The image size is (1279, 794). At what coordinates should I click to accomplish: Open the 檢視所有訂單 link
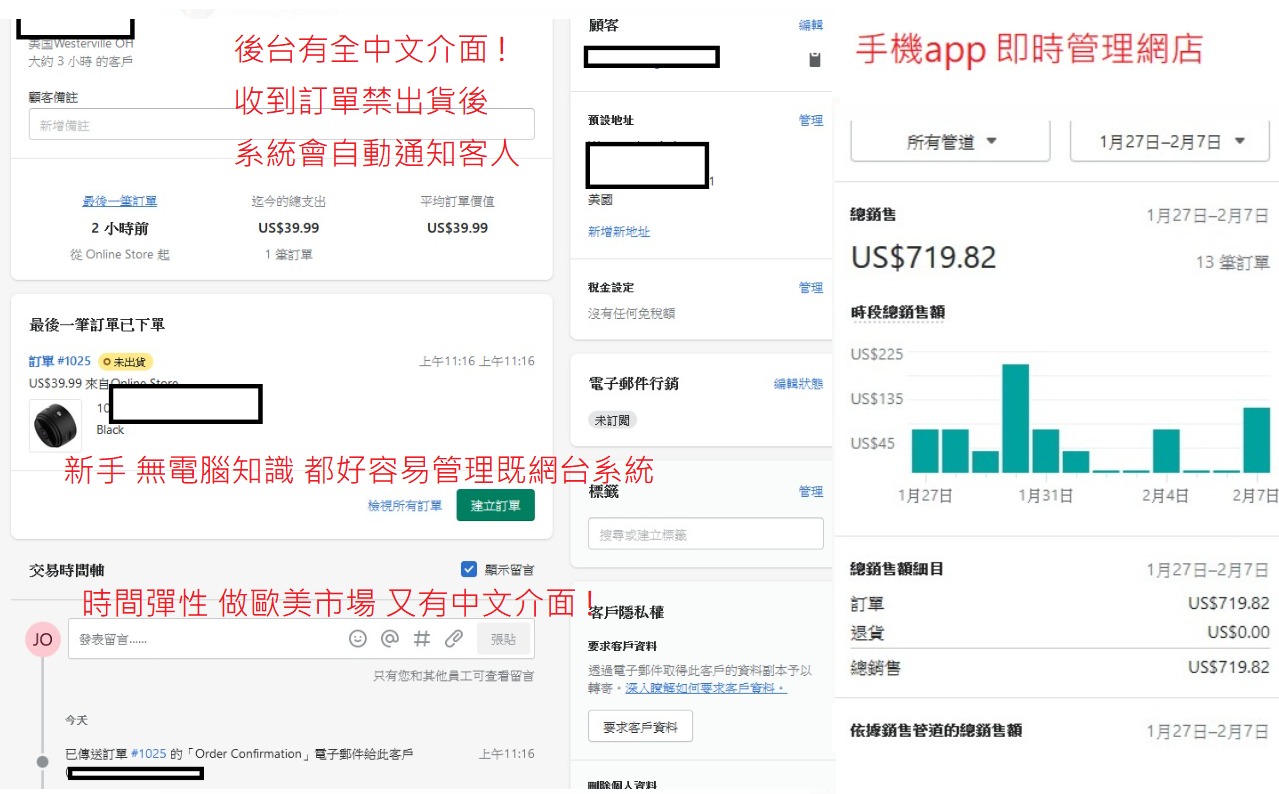405,506
